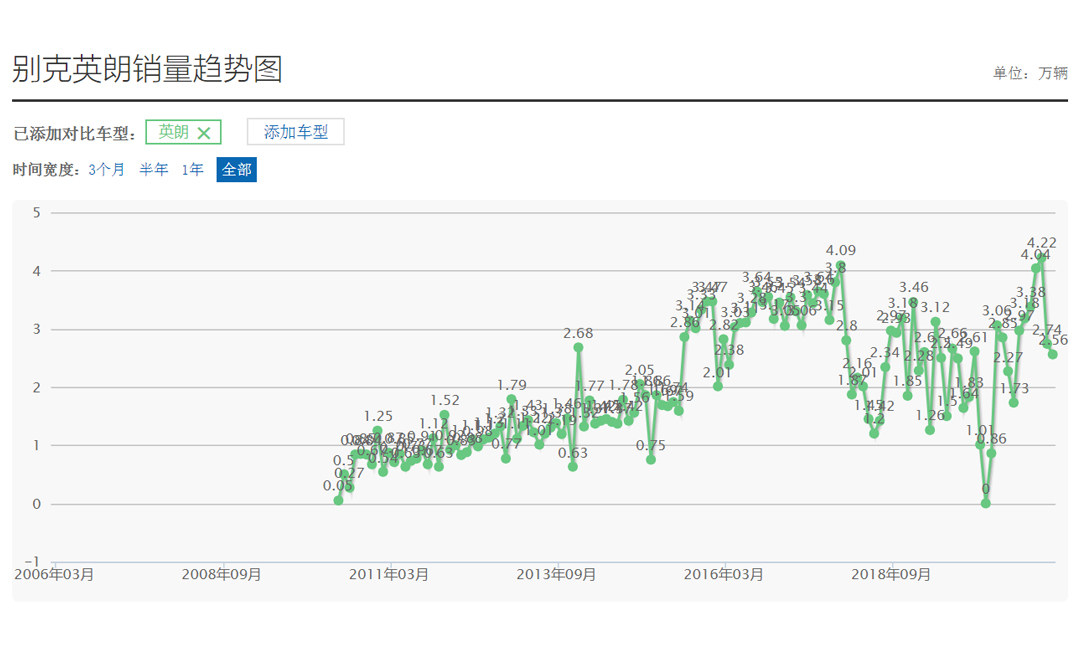Image resolution: width=1080 pixels, height=650 pixels.
Task: Switch time range to 半年
Action: click(x=154, y=170)
